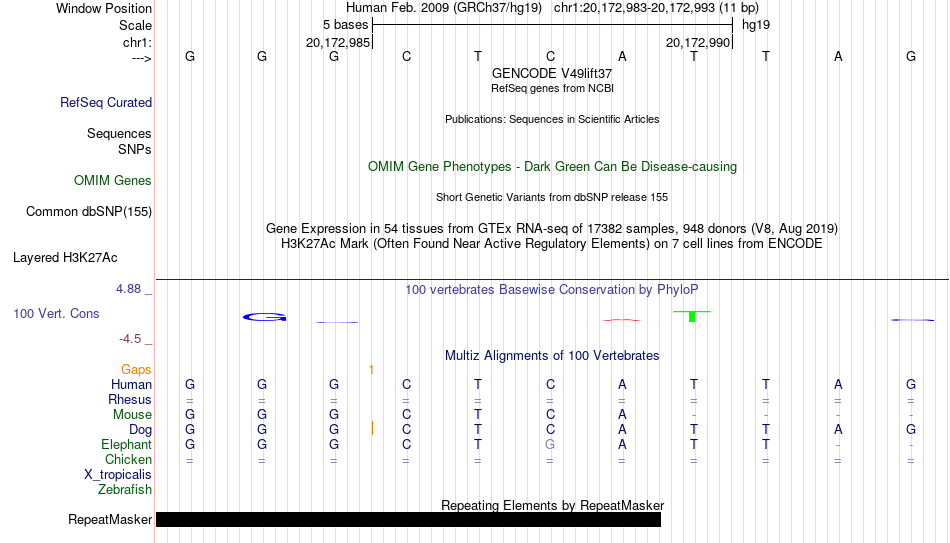950x543 pixels.
Task: Click the 20,172,985 position marker
Action: [x=338, y=42]
